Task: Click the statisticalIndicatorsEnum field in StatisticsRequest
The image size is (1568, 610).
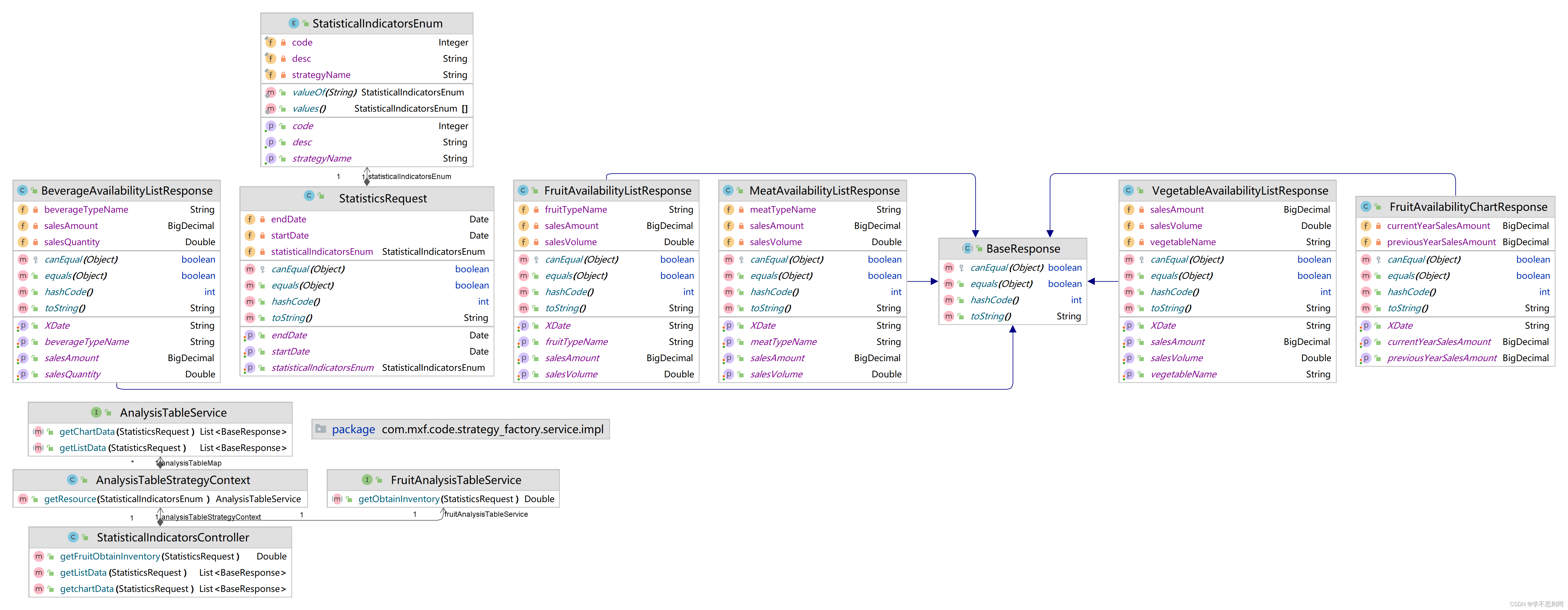Action: tap(367, 252)
